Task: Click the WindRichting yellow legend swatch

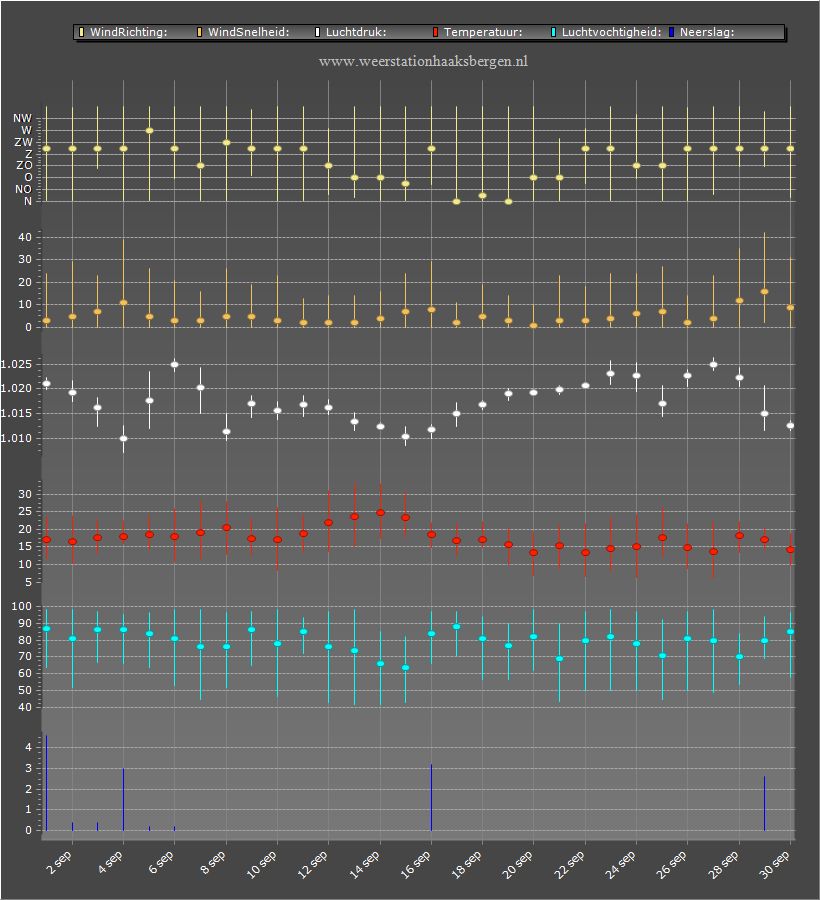Action: pyautogui.click(x=81, y=32)
